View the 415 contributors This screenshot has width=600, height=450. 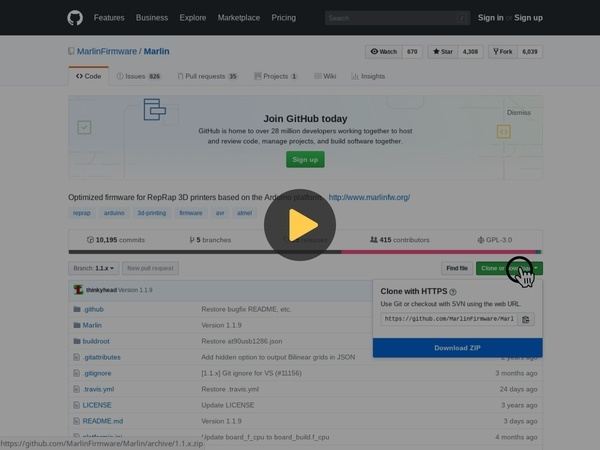[x=400, y=240]
